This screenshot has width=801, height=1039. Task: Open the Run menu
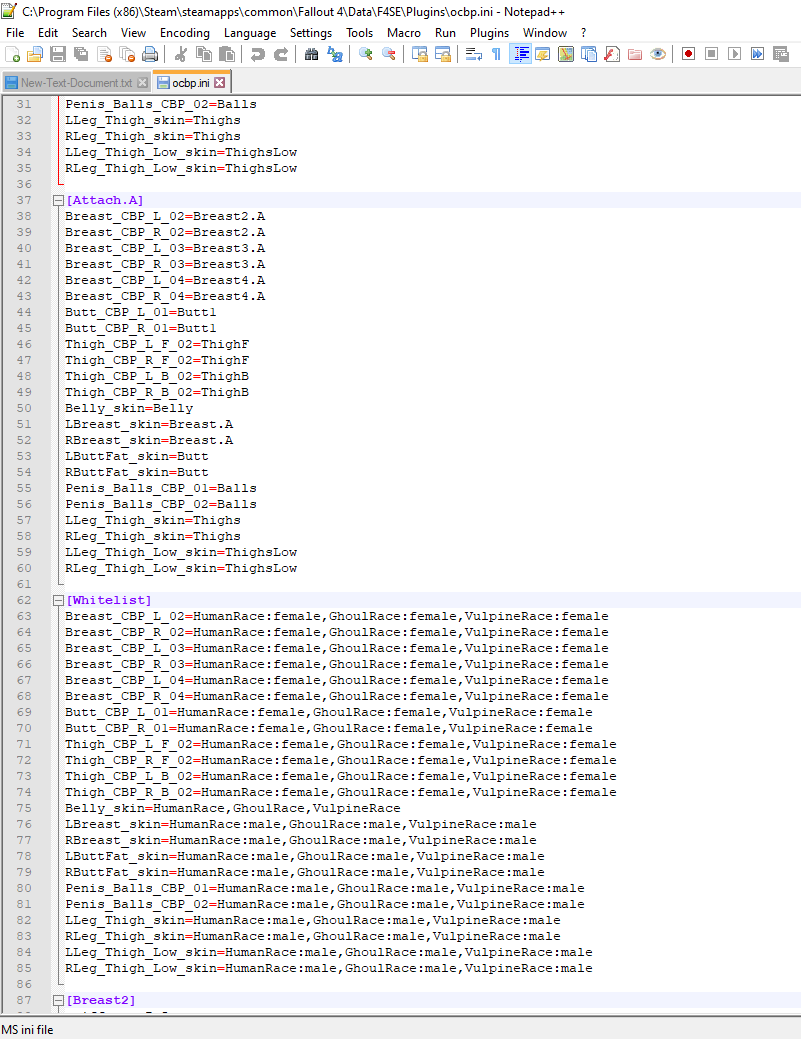click(x=445, y=32)
